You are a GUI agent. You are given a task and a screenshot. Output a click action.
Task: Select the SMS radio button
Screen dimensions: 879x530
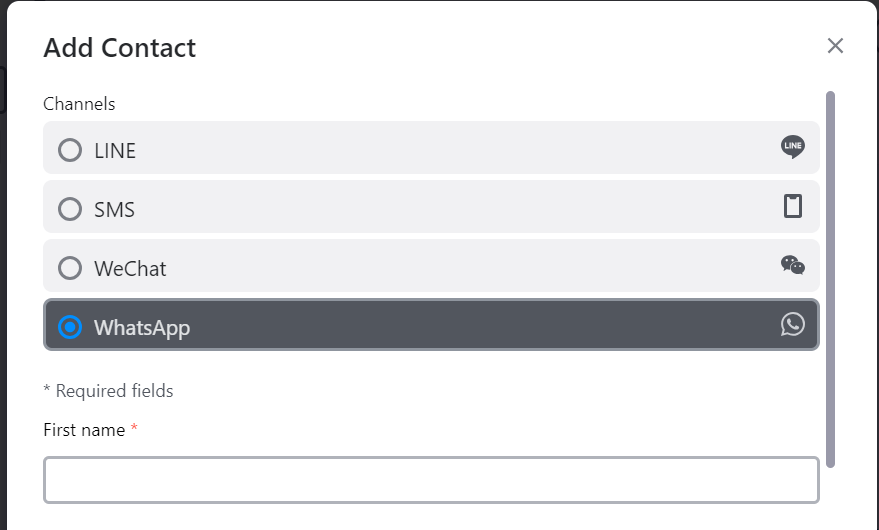click(x=70, y=209)
